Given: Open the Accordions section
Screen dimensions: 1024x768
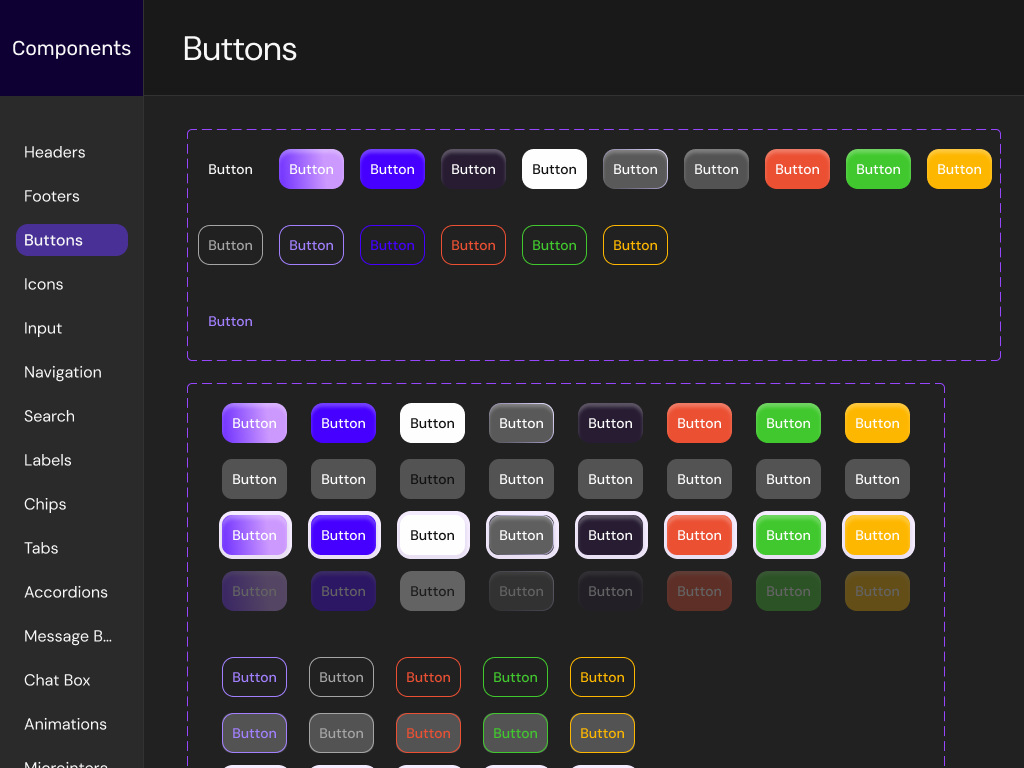Looking at the screenshot, I should [x=66, y=592].
